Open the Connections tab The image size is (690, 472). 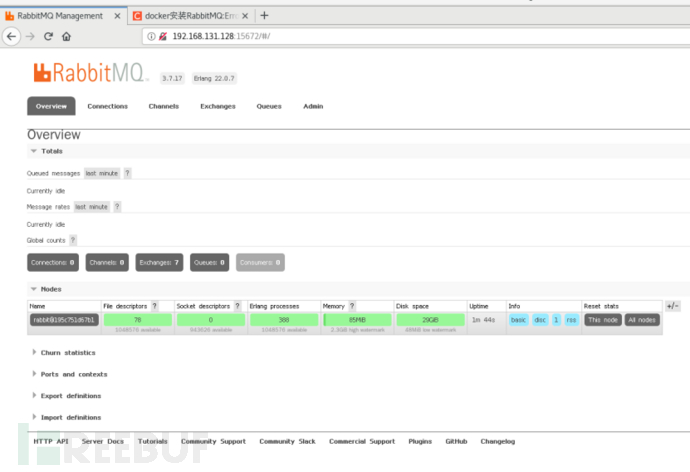(x=107, y=106)
